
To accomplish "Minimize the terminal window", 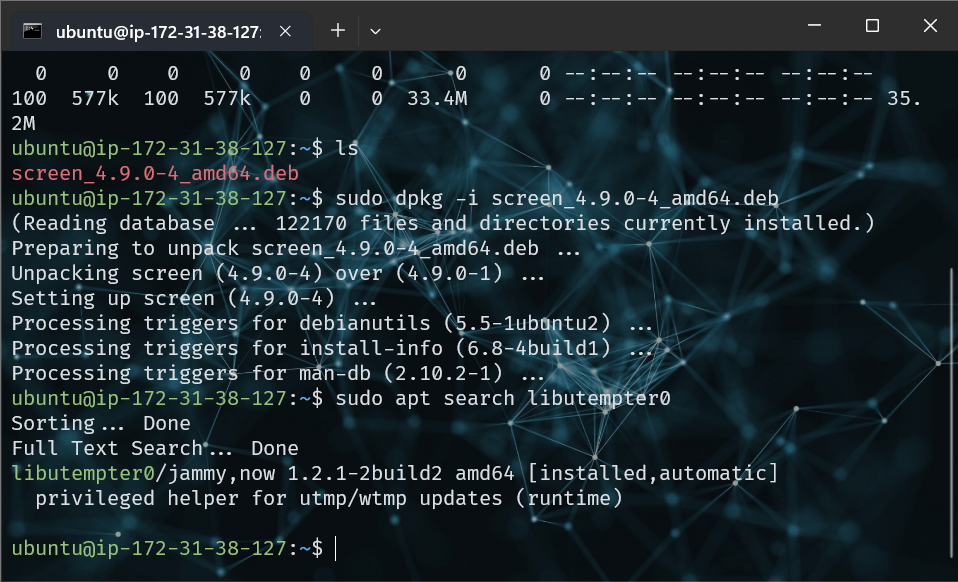I will (817, 26).
